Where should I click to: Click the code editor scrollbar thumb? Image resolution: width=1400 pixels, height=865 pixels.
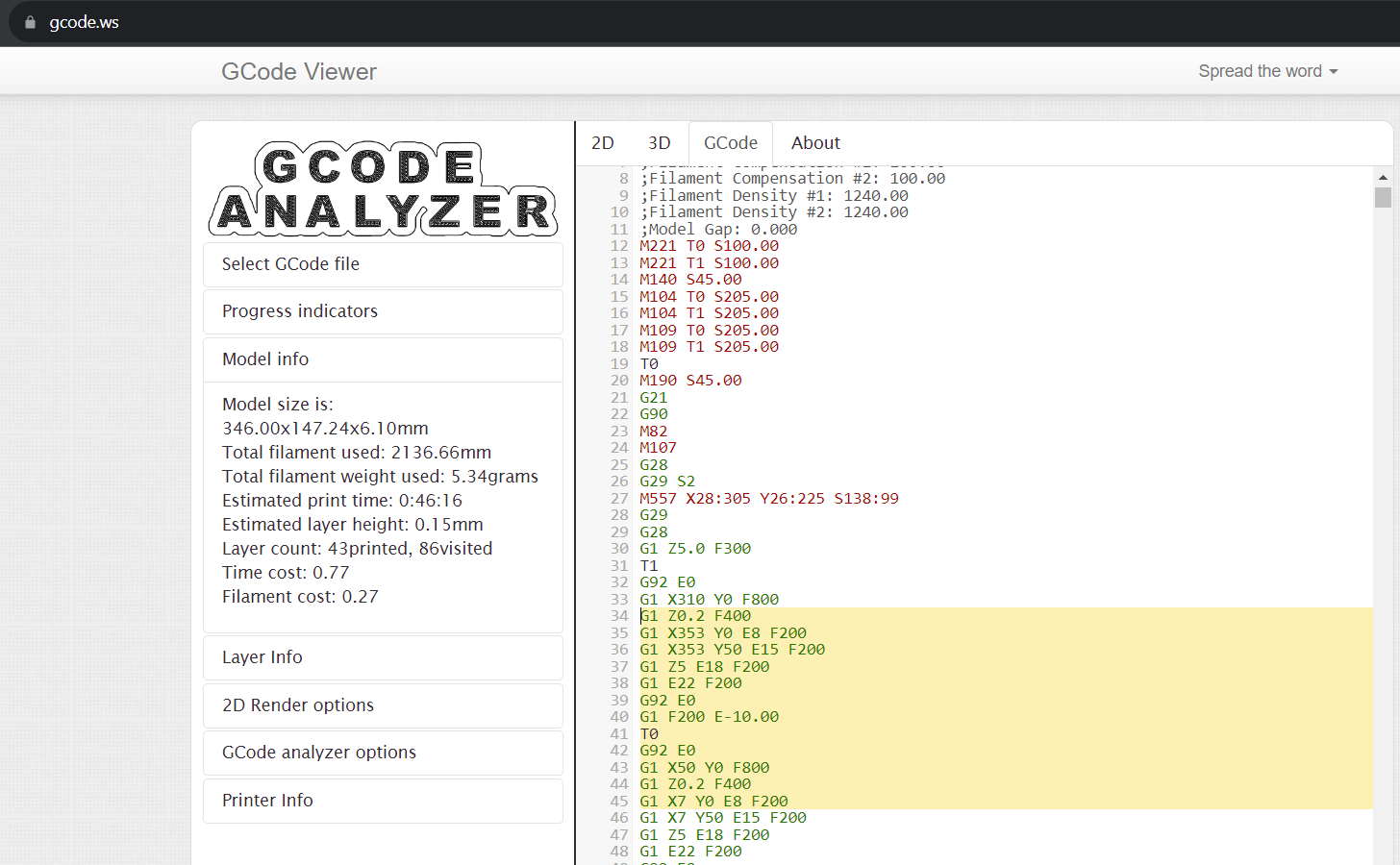(x=1382, y=197)
